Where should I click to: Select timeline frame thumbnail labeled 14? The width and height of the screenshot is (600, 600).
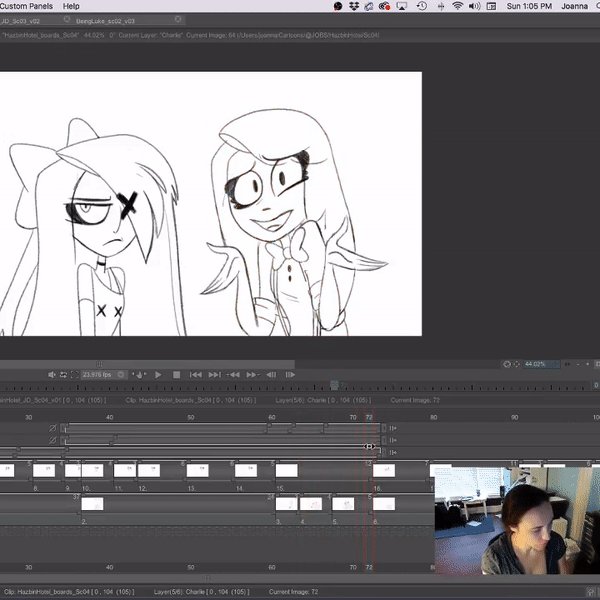[x=246, y=470]
